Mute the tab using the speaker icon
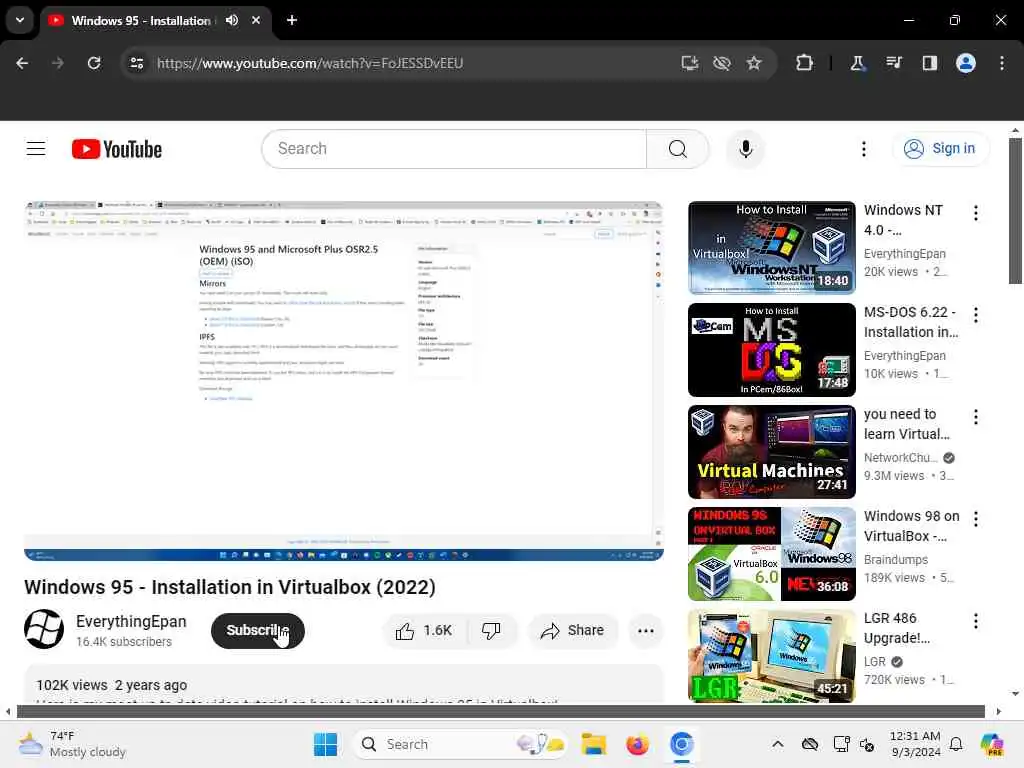Screen dimensions: 1024x768 click(232, 20)
